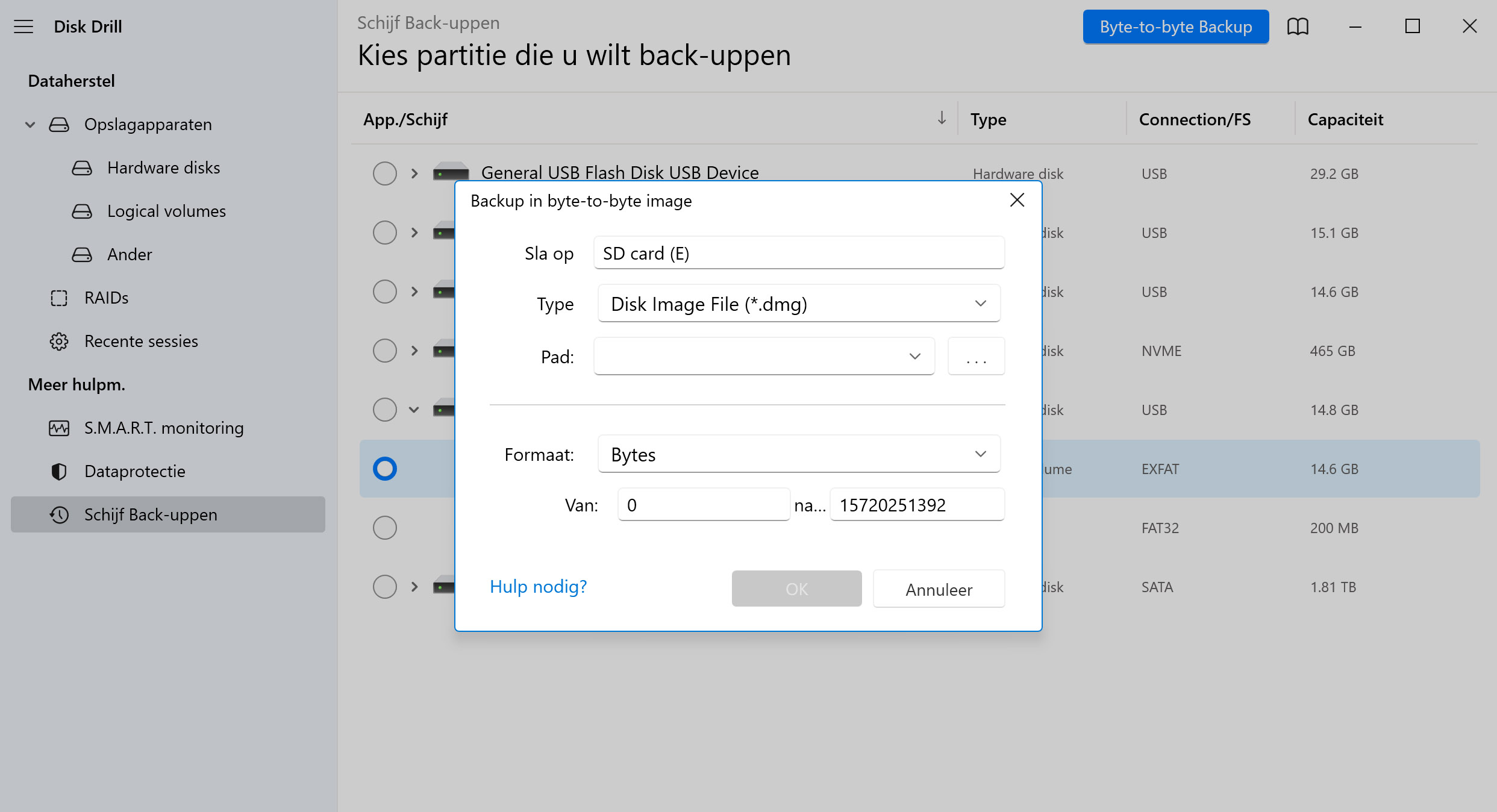Sort by the Type column header
The height and width of the screenshot is (812, 1497).
tap(989, 119)
